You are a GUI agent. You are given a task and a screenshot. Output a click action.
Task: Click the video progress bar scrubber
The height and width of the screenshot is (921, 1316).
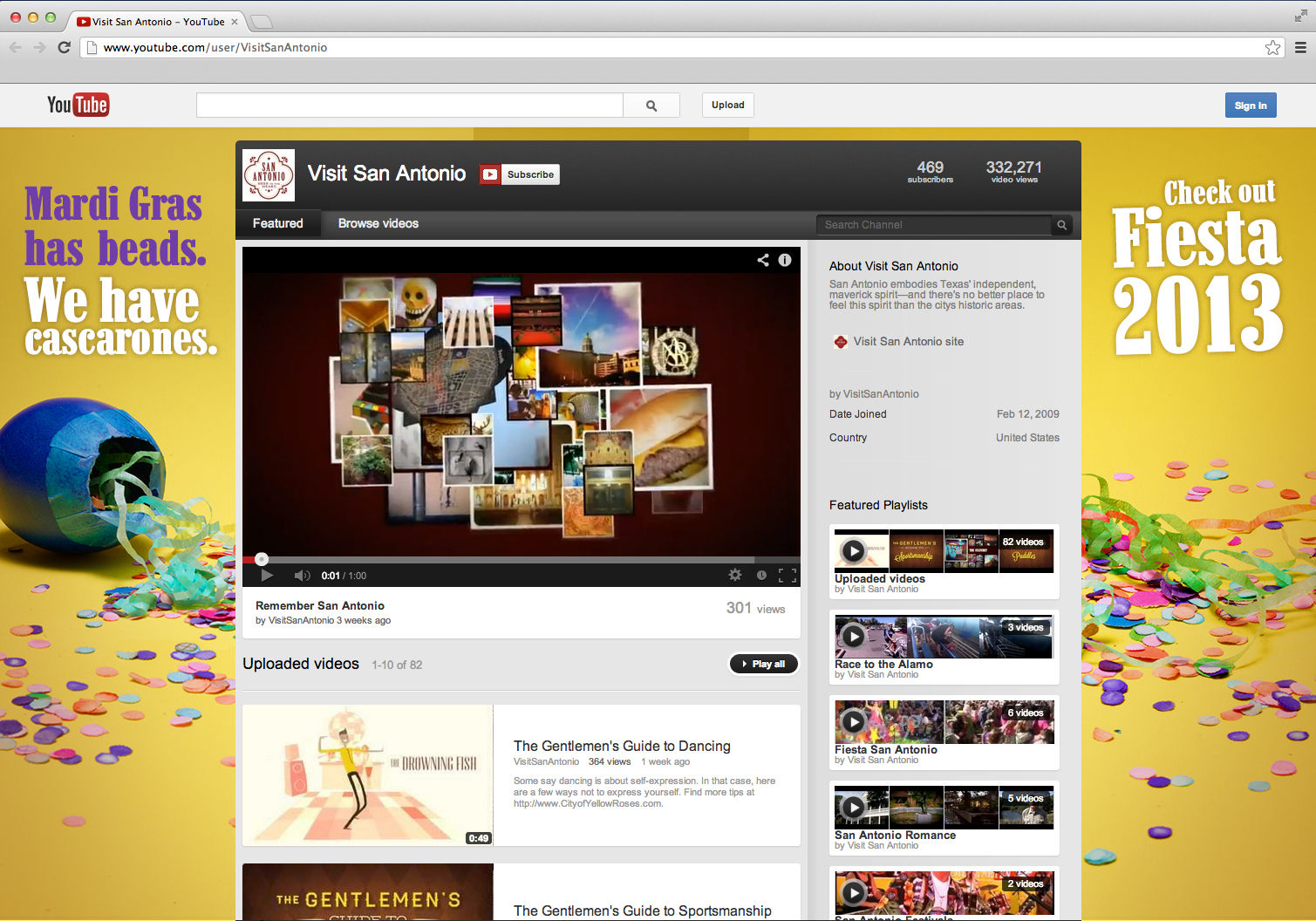click(x=262, y=559)
